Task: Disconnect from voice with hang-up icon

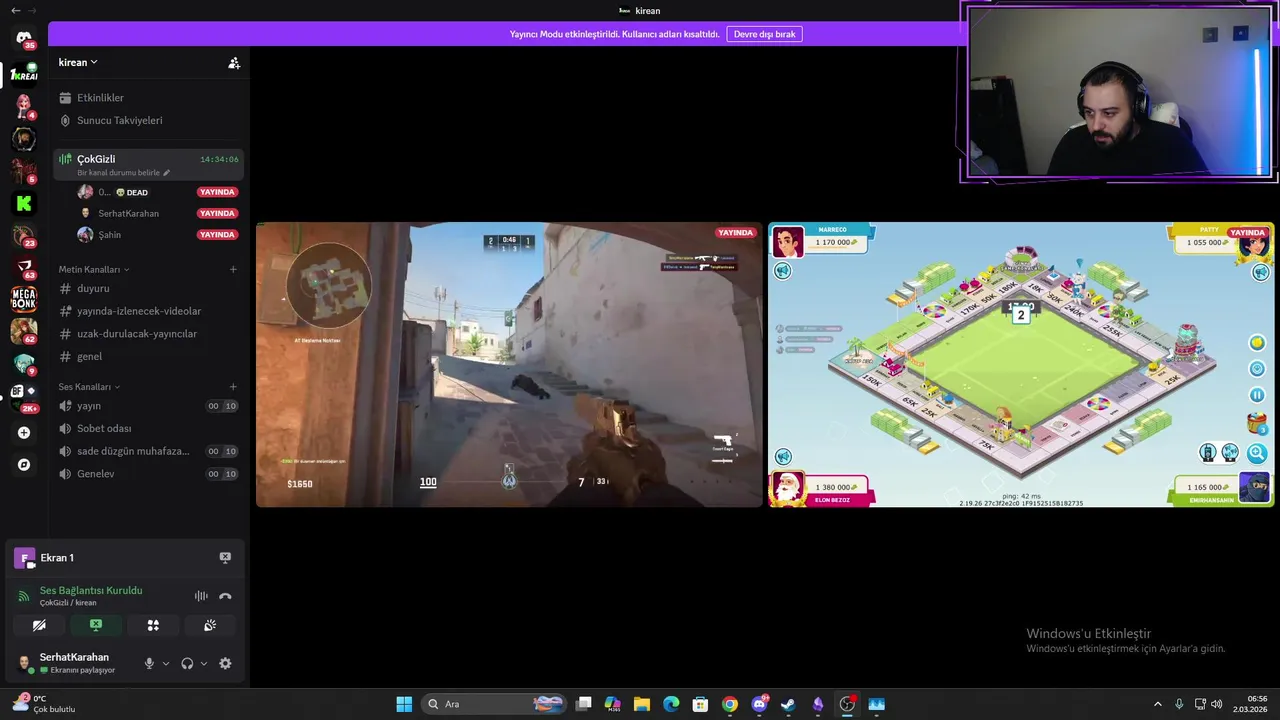Action: [x=225, y=596]
